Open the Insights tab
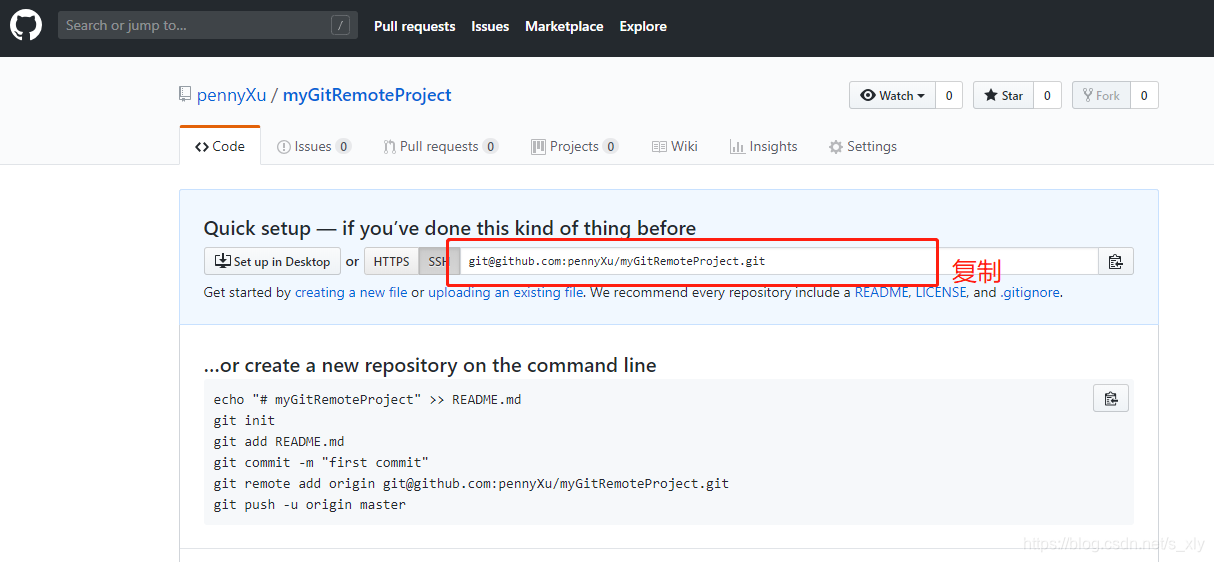This screenshot has width=1214, height=562. point(764,146)
